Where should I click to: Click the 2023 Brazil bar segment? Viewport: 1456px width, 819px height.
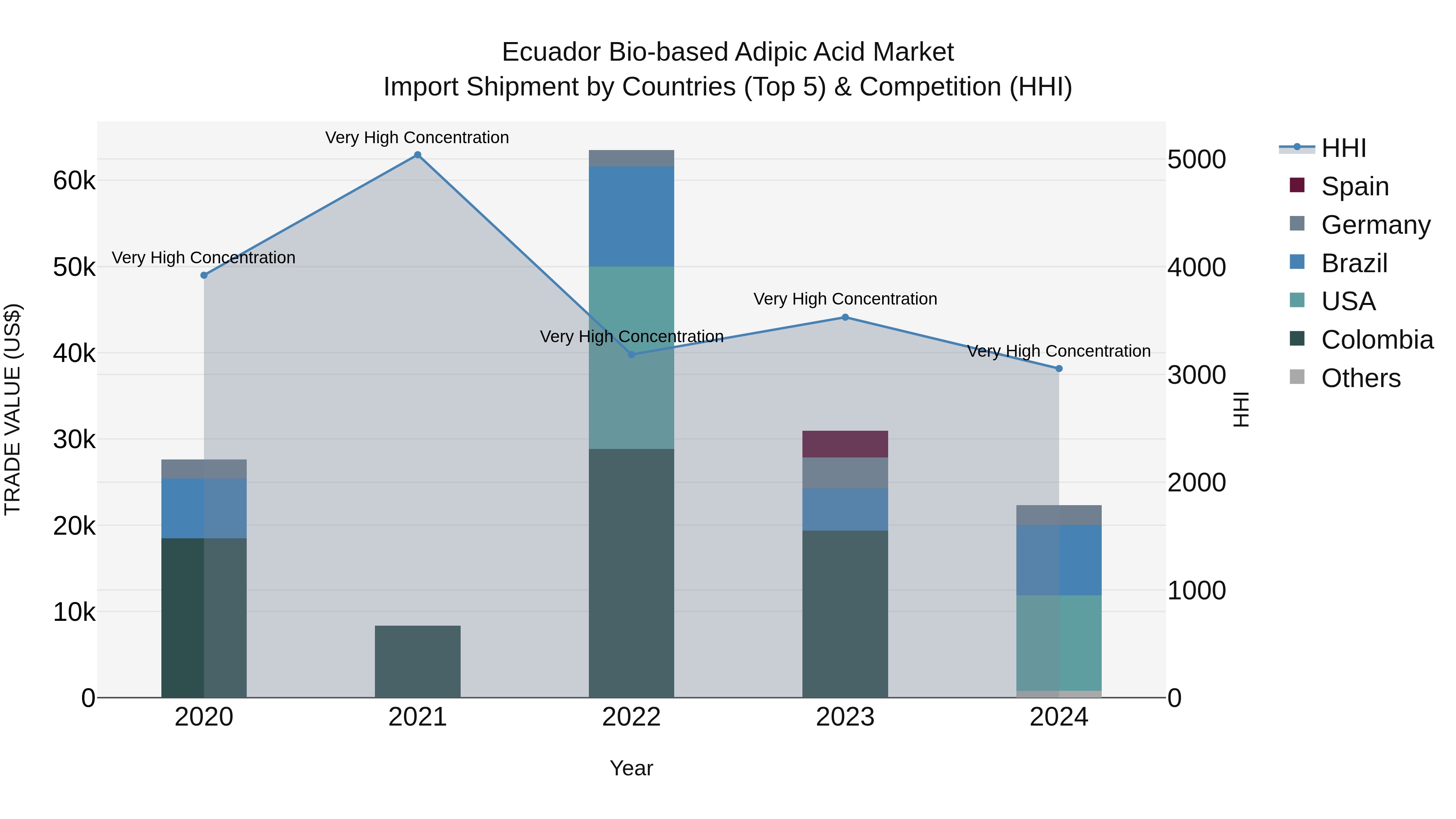(x=845, y=510)
